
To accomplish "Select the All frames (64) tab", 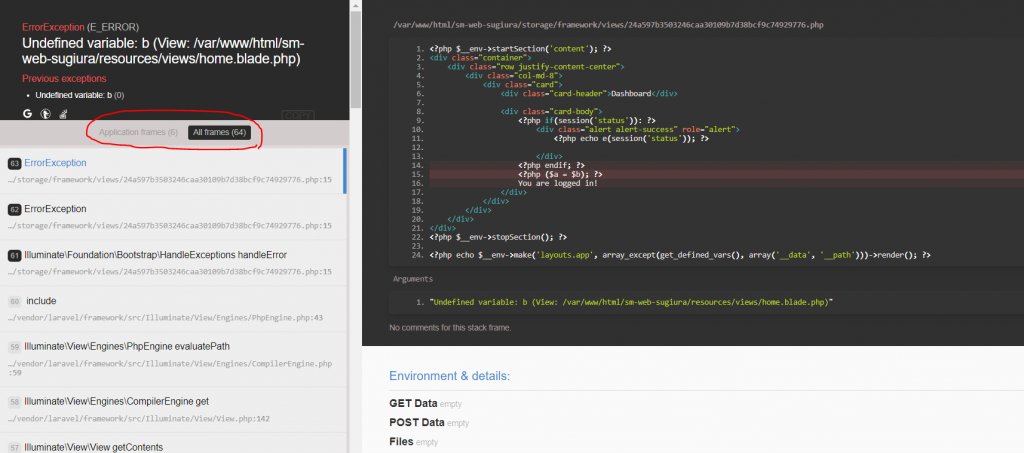I will [x=219, y=133].
